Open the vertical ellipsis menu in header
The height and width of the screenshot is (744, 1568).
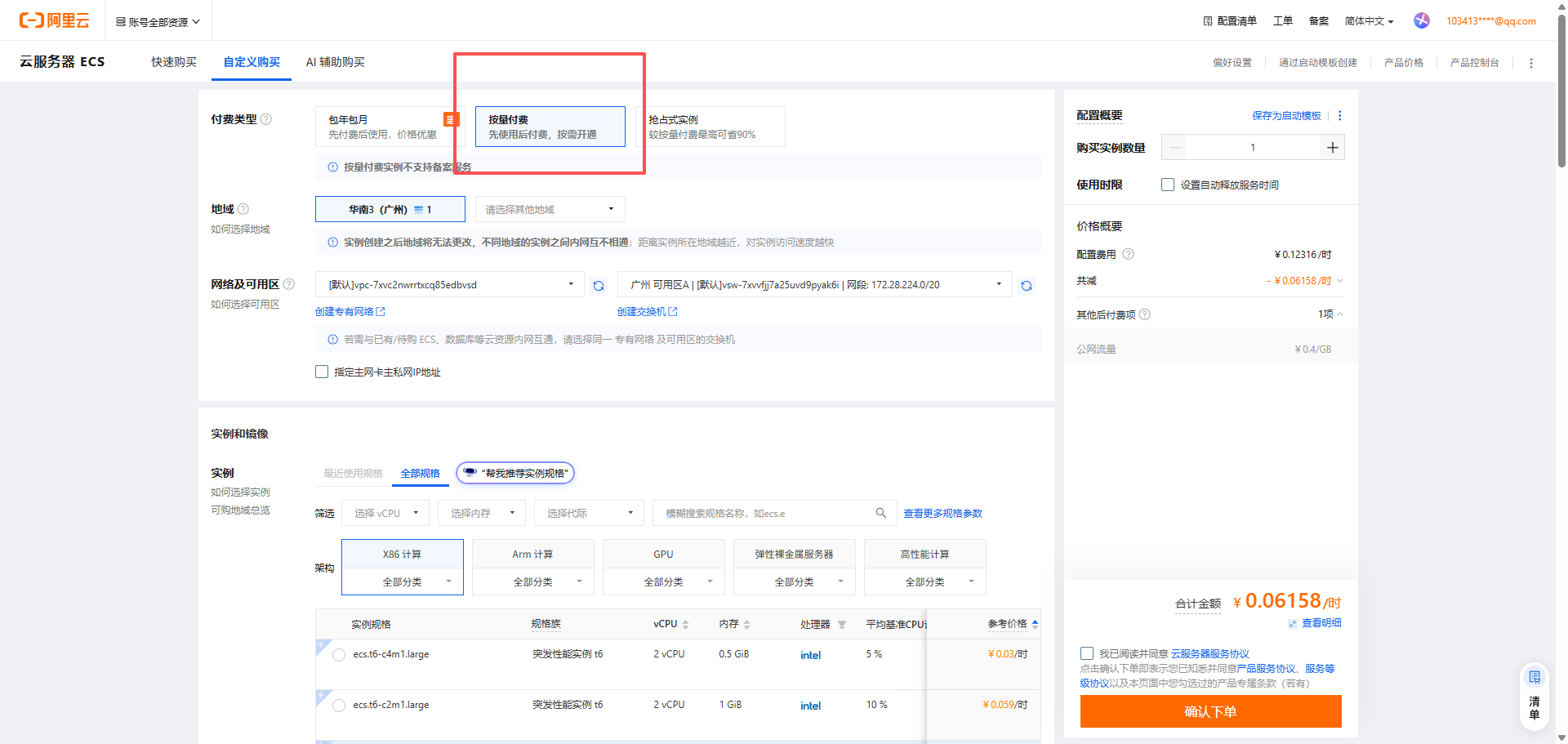point(1531,63)
